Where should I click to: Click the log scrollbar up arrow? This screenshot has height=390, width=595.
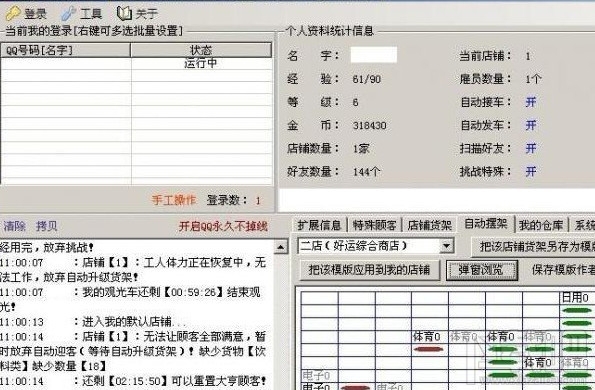tap(280, 247)
